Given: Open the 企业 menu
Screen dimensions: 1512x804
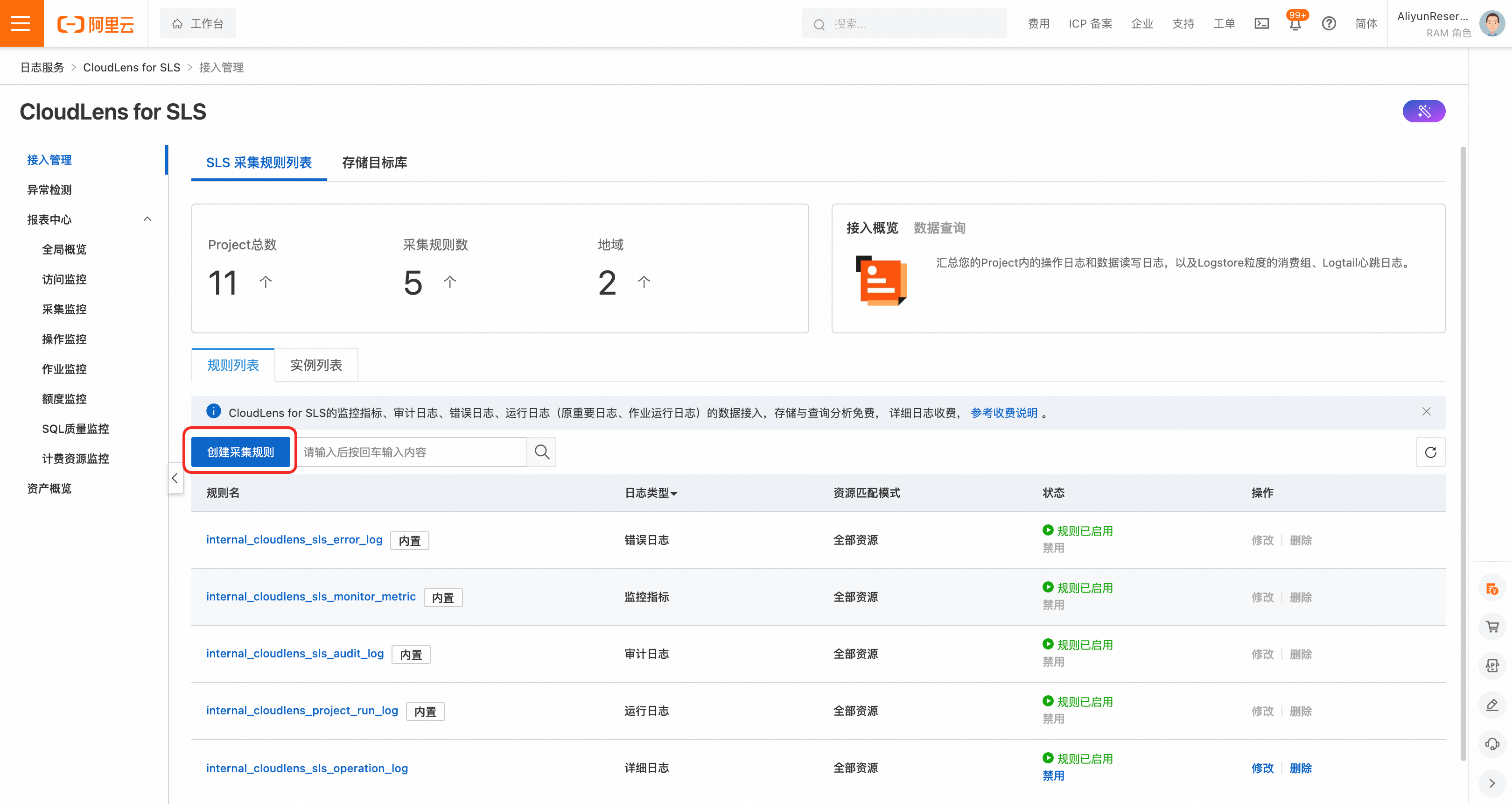Looking at the screenshot, I should [1141, 23].
